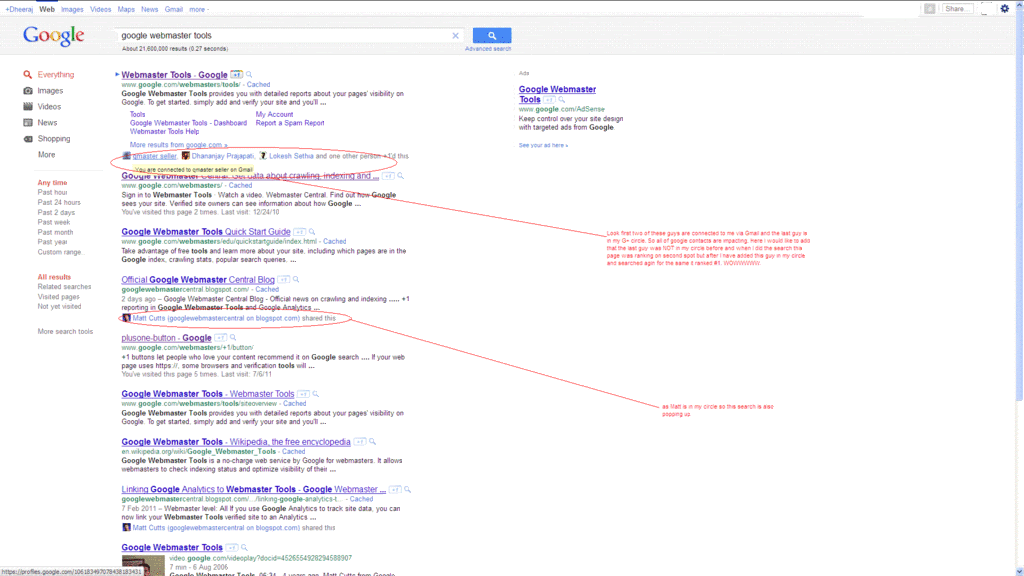Screen dimensions: 1024x576
Task: Clear the search box with the X
Action: click(455, 36)
